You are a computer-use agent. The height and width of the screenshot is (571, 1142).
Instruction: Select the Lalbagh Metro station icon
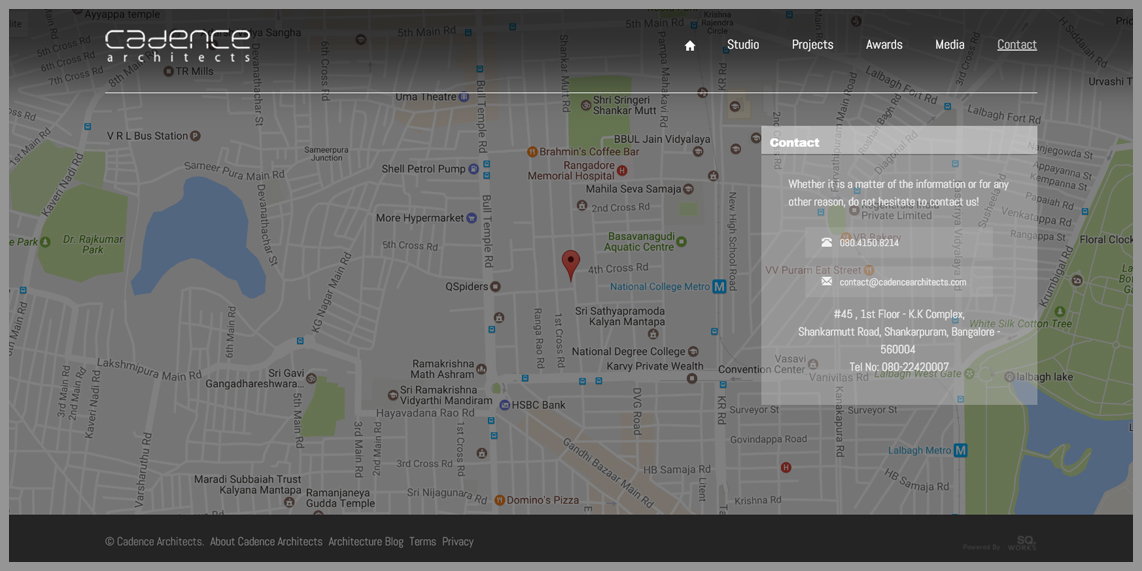961,451
